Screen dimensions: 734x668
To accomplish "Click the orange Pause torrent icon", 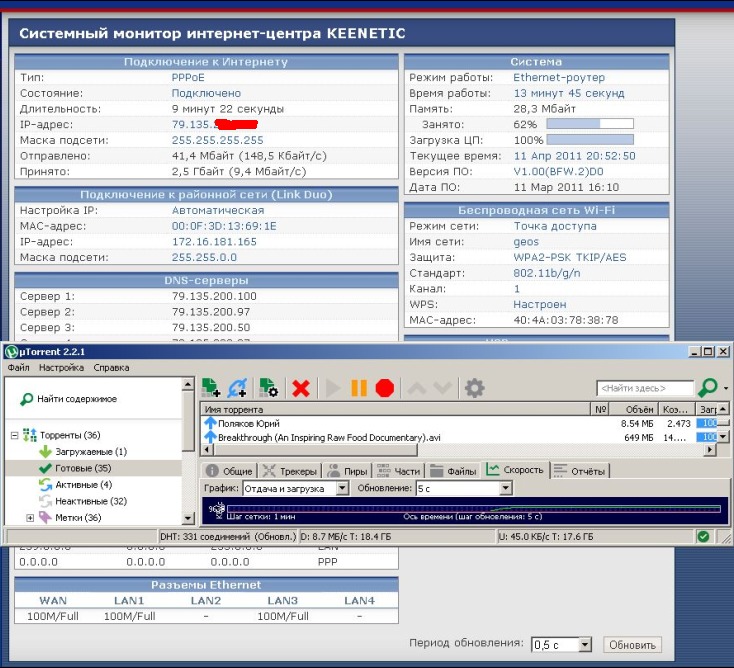I will click(359, 388).
